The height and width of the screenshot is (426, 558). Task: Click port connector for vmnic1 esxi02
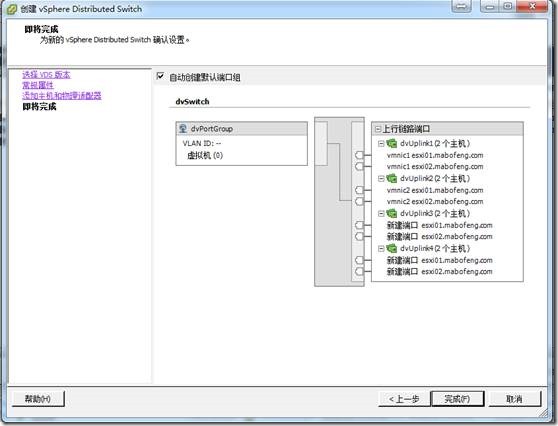pos(359,166)
